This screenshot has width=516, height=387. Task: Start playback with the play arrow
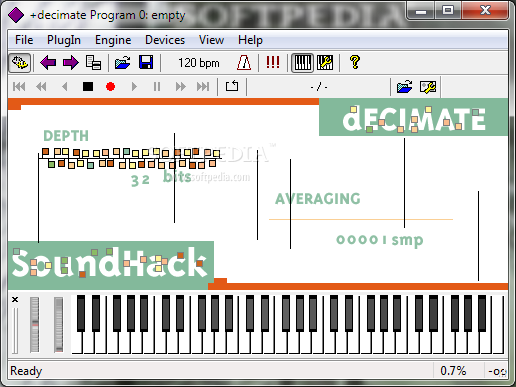[x=134, y=87]
